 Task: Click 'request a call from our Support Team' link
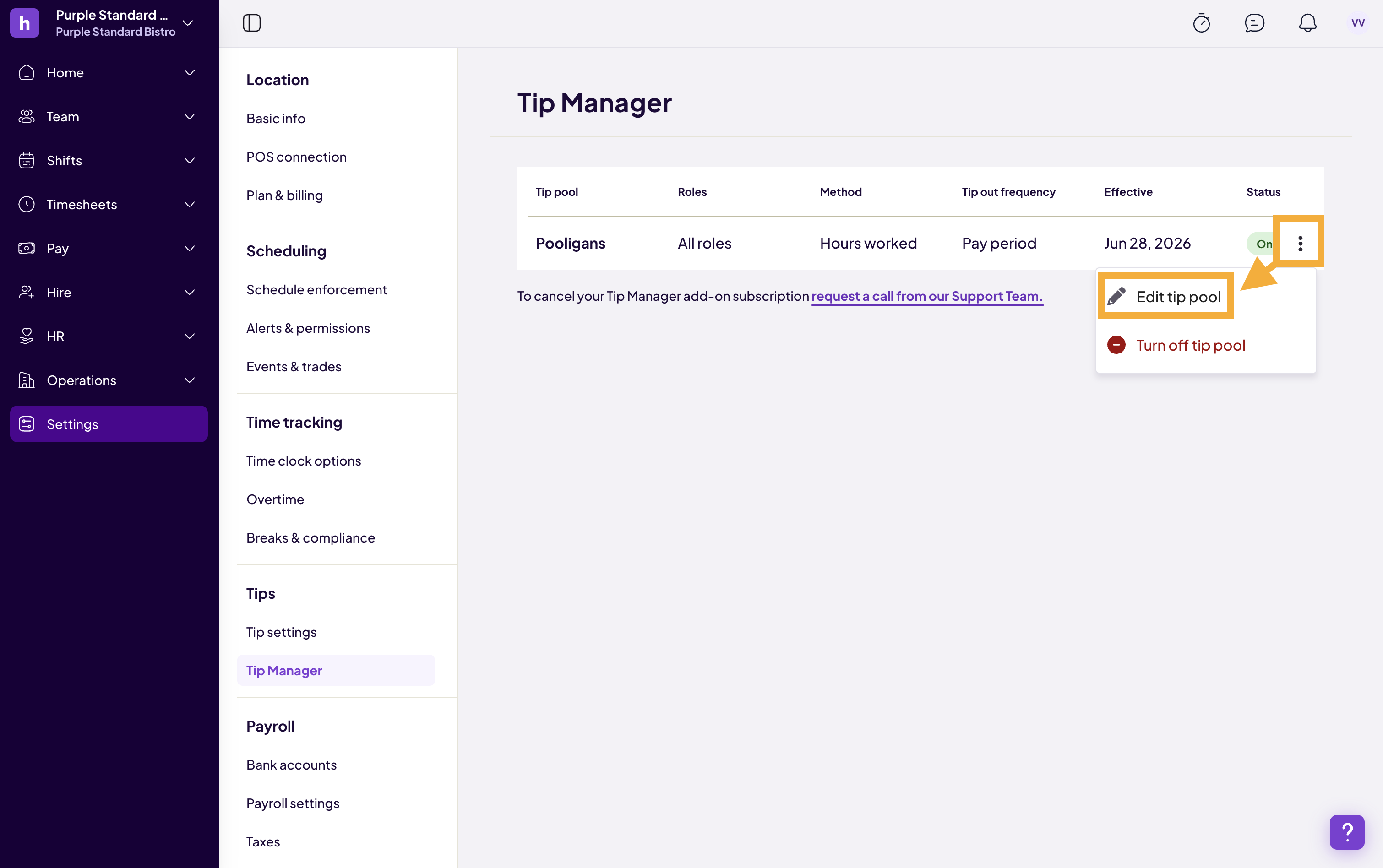926,296
